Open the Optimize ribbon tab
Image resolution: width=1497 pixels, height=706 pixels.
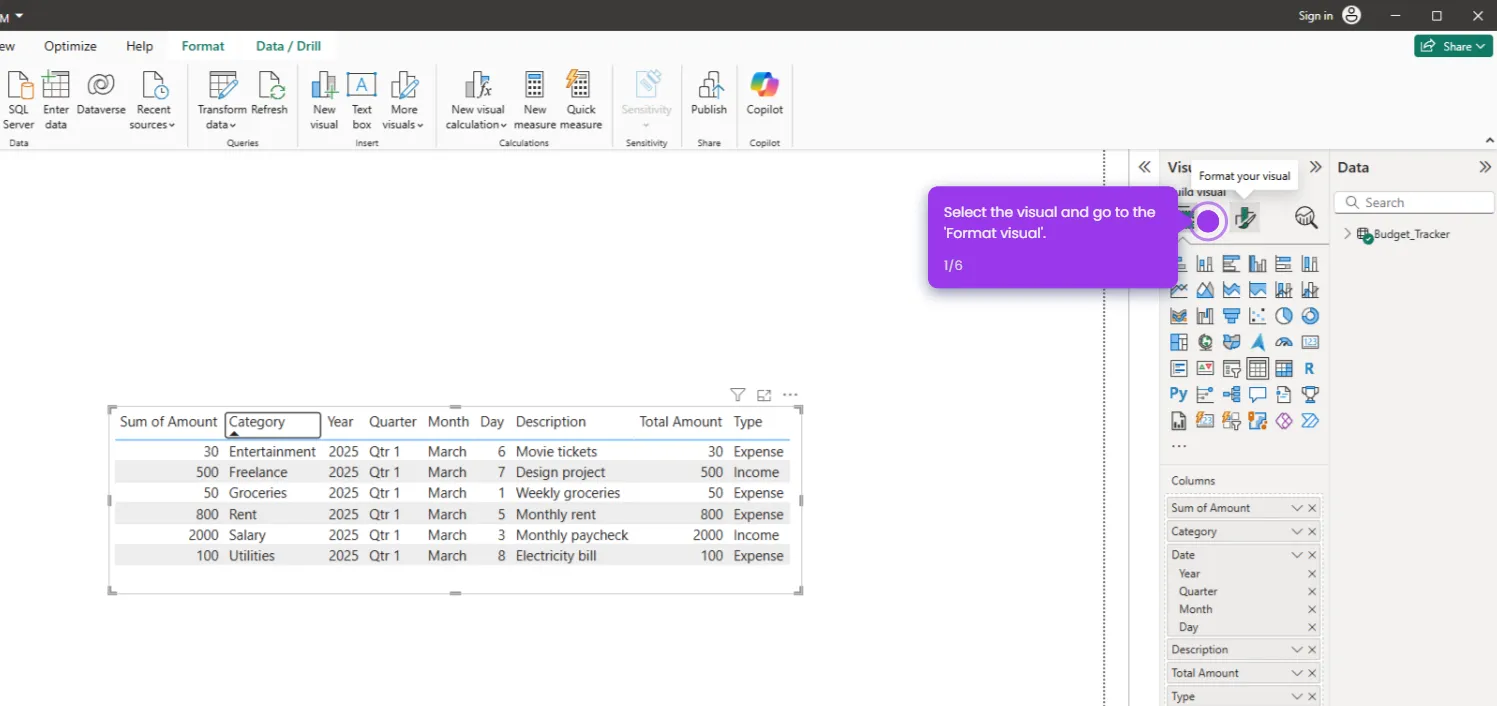[70, 46]
